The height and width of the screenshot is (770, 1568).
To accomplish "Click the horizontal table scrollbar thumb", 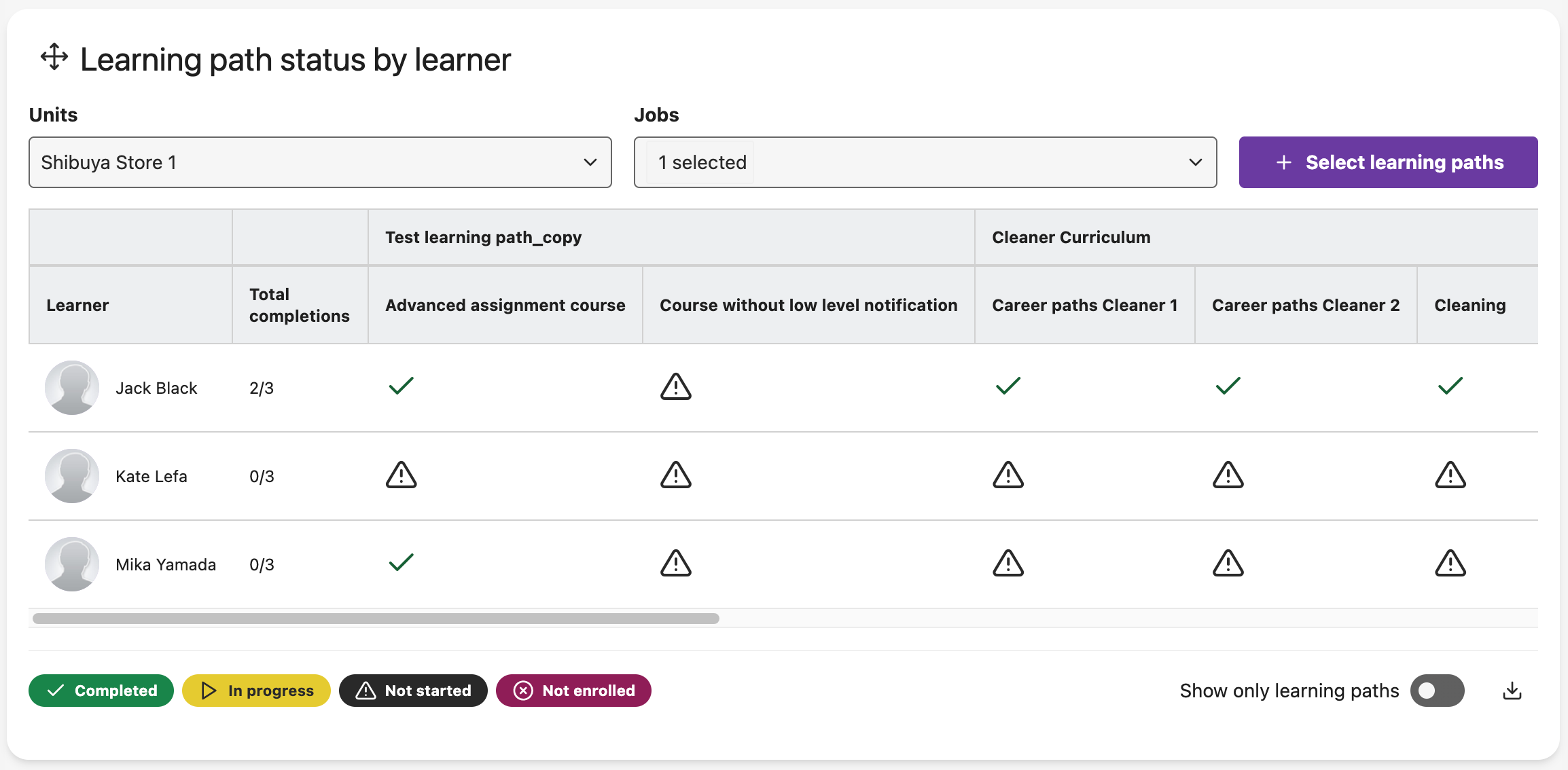I will click(375, 619).
